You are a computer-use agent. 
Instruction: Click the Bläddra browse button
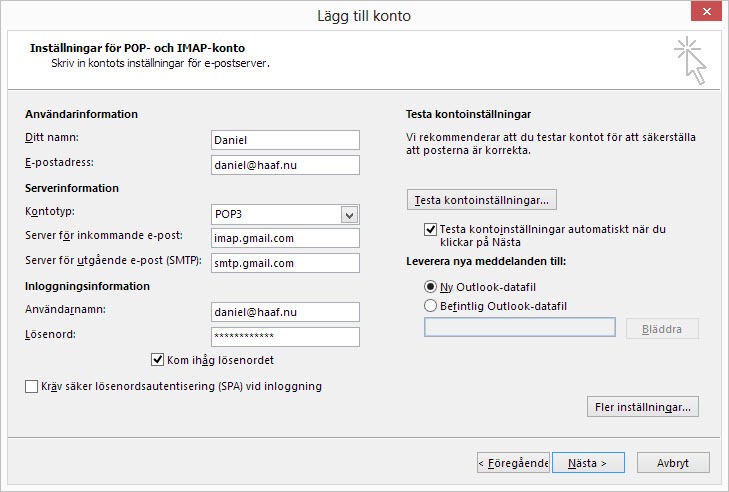click(x=662, y=329)
